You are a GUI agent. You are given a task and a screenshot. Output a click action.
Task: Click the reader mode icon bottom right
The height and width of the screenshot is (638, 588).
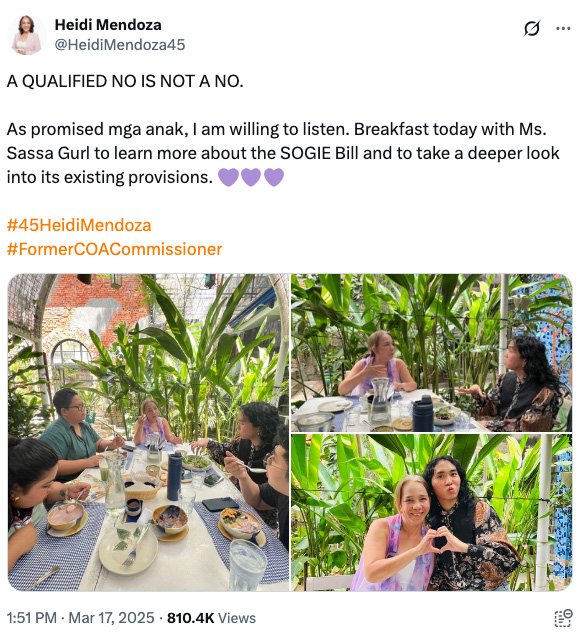[x=564, y=618]
